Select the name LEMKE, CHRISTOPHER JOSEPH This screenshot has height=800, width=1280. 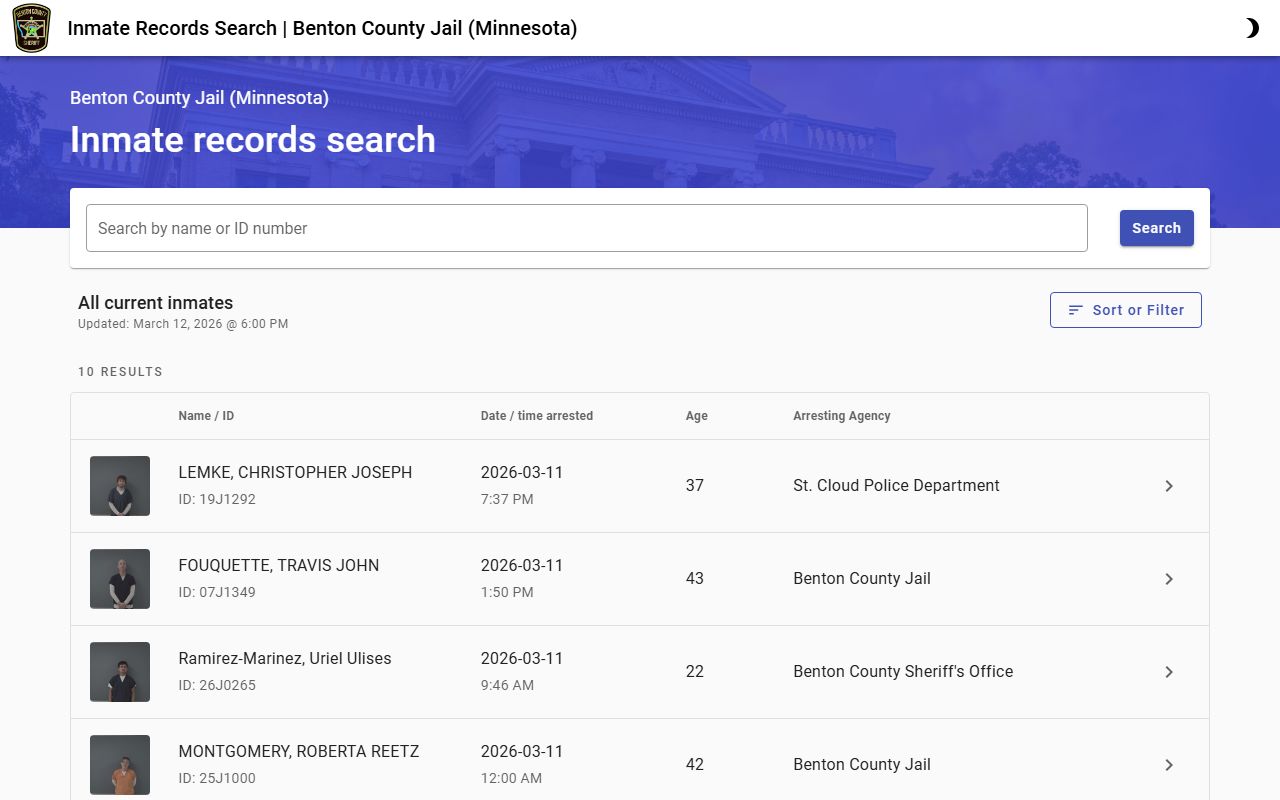tap(295, 472)
